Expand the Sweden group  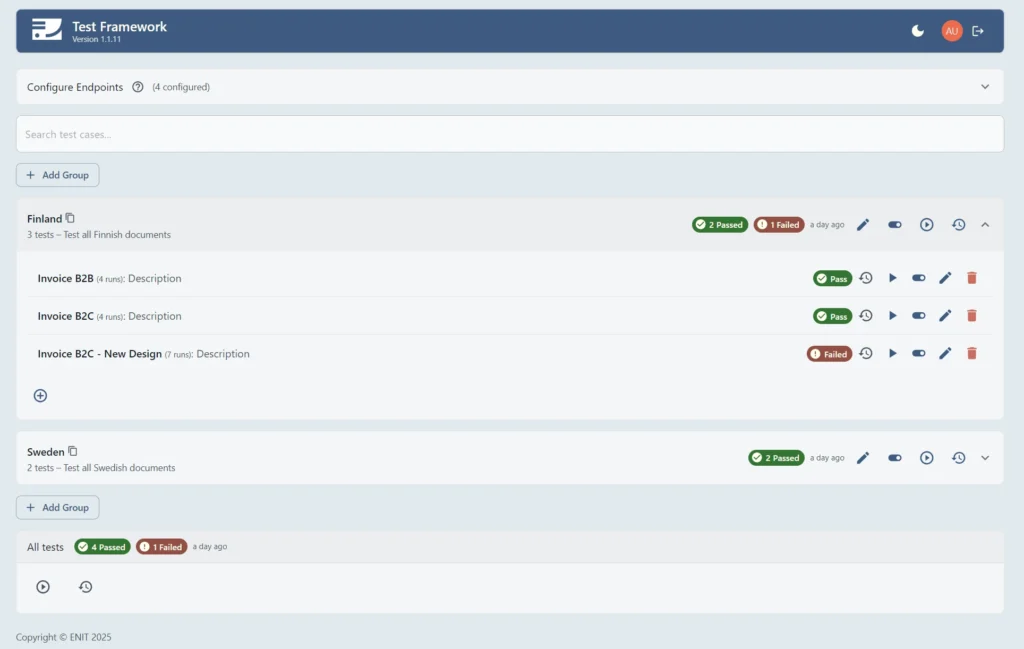click(x=985, y=457)
